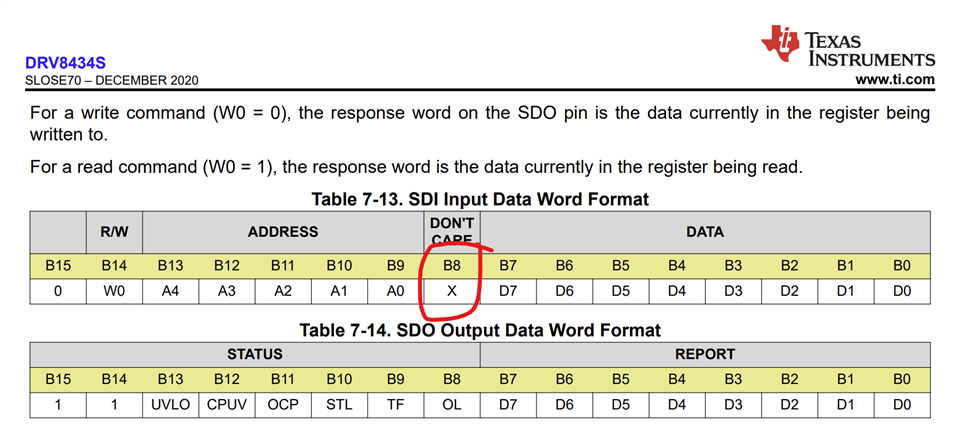This screenshot has width=960, height=426.
Task: Select the W0 cell in SDI table
Action: tap(114, 291)
